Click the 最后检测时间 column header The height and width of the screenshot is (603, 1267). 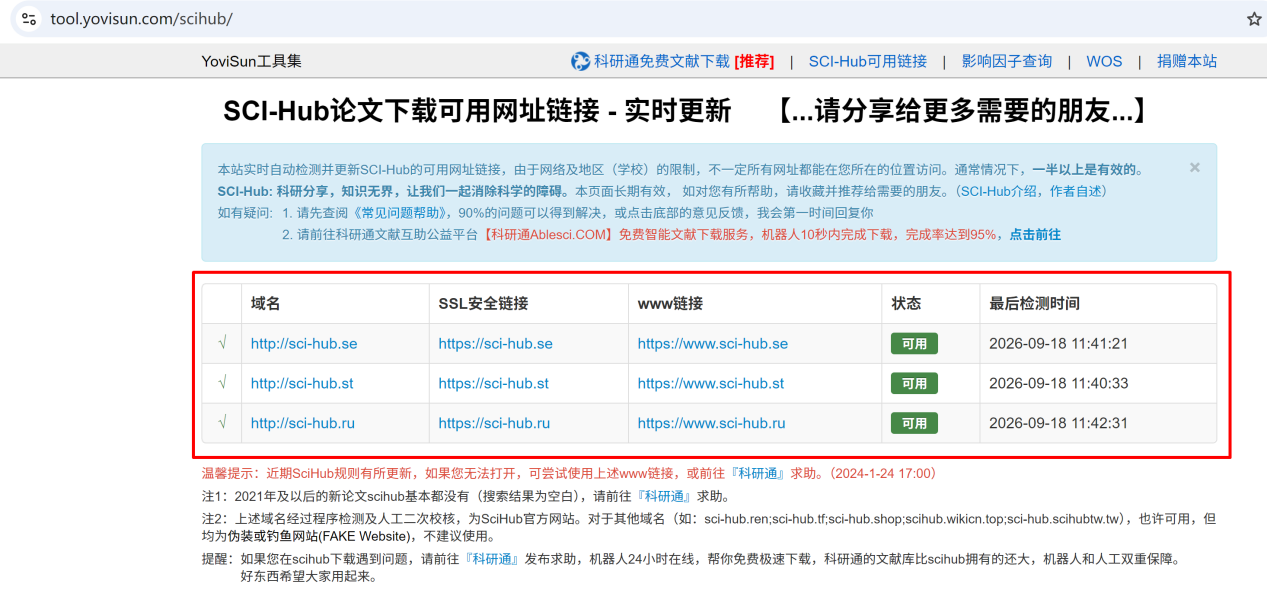pyautogui.click(x=1034, y=303)
